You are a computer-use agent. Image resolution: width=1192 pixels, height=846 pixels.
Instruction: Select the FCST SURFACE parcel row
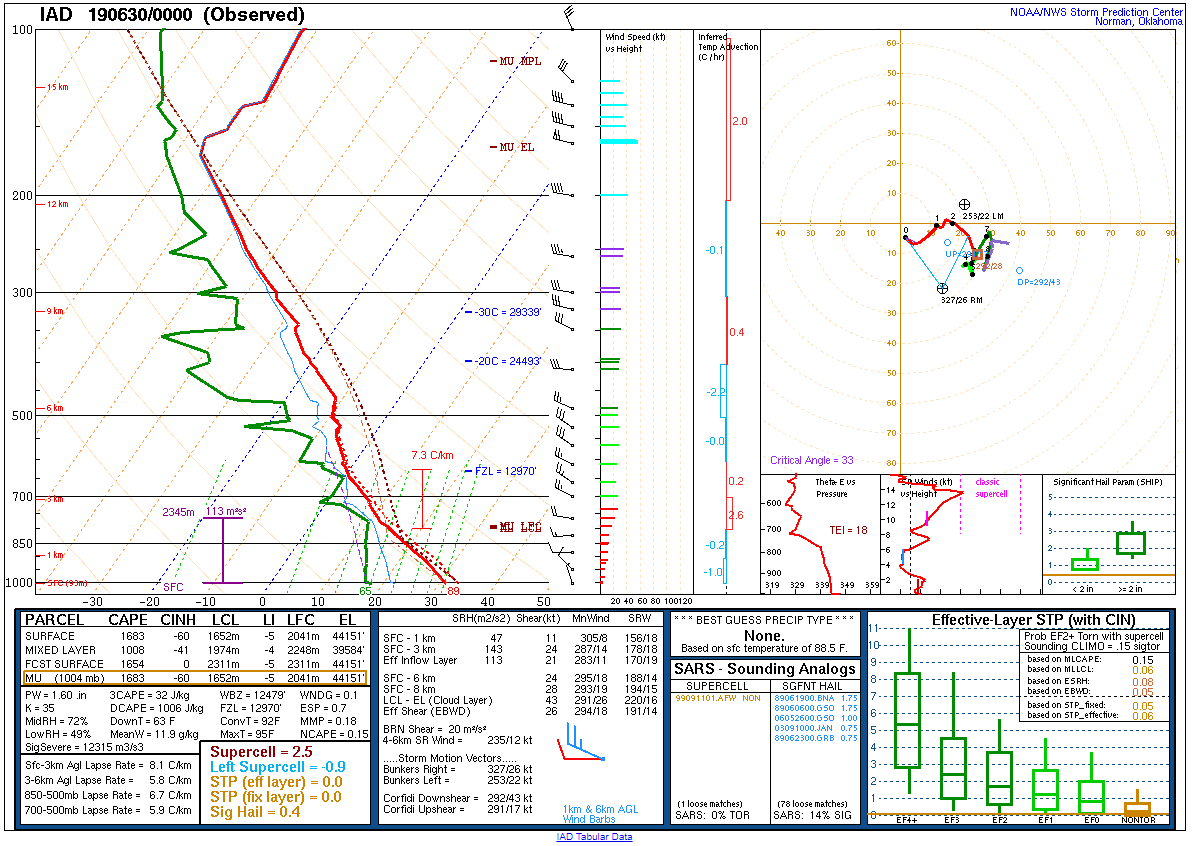pyautogui.click(x=195, y=664)
